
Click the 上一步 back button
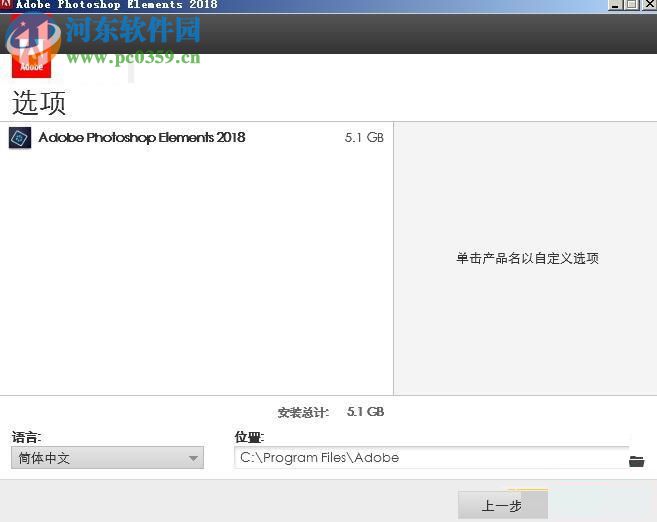[503, 505]
